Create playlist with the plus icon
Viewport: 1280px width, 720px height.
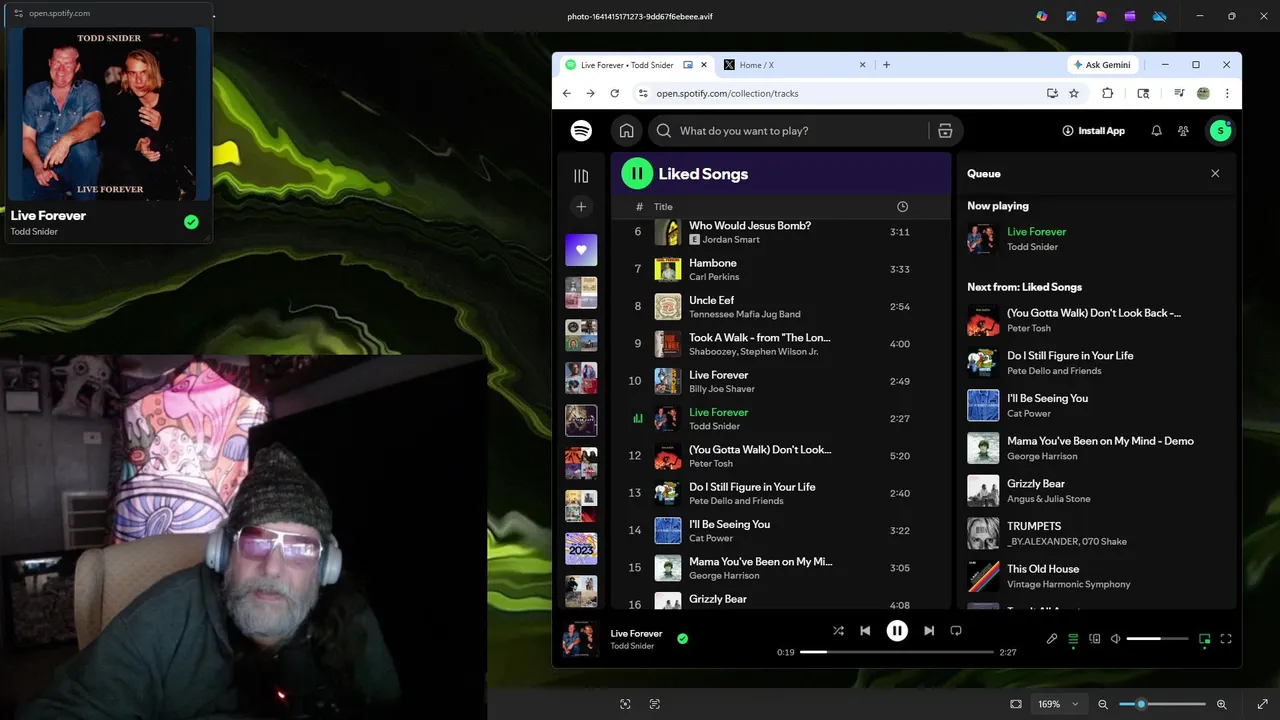(581, 207)
